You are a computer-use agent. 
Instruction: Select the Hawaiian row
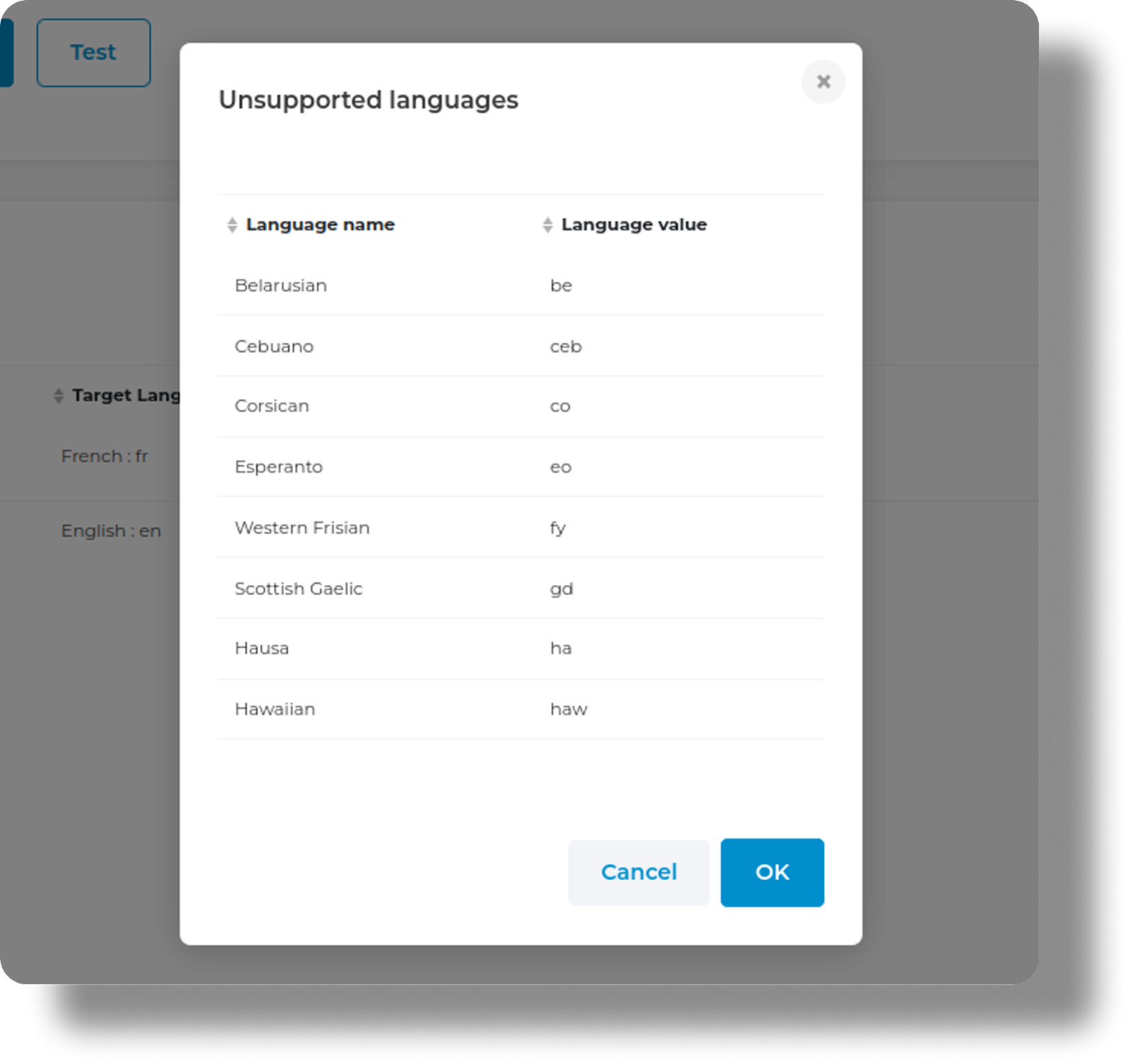click(275, 709)
